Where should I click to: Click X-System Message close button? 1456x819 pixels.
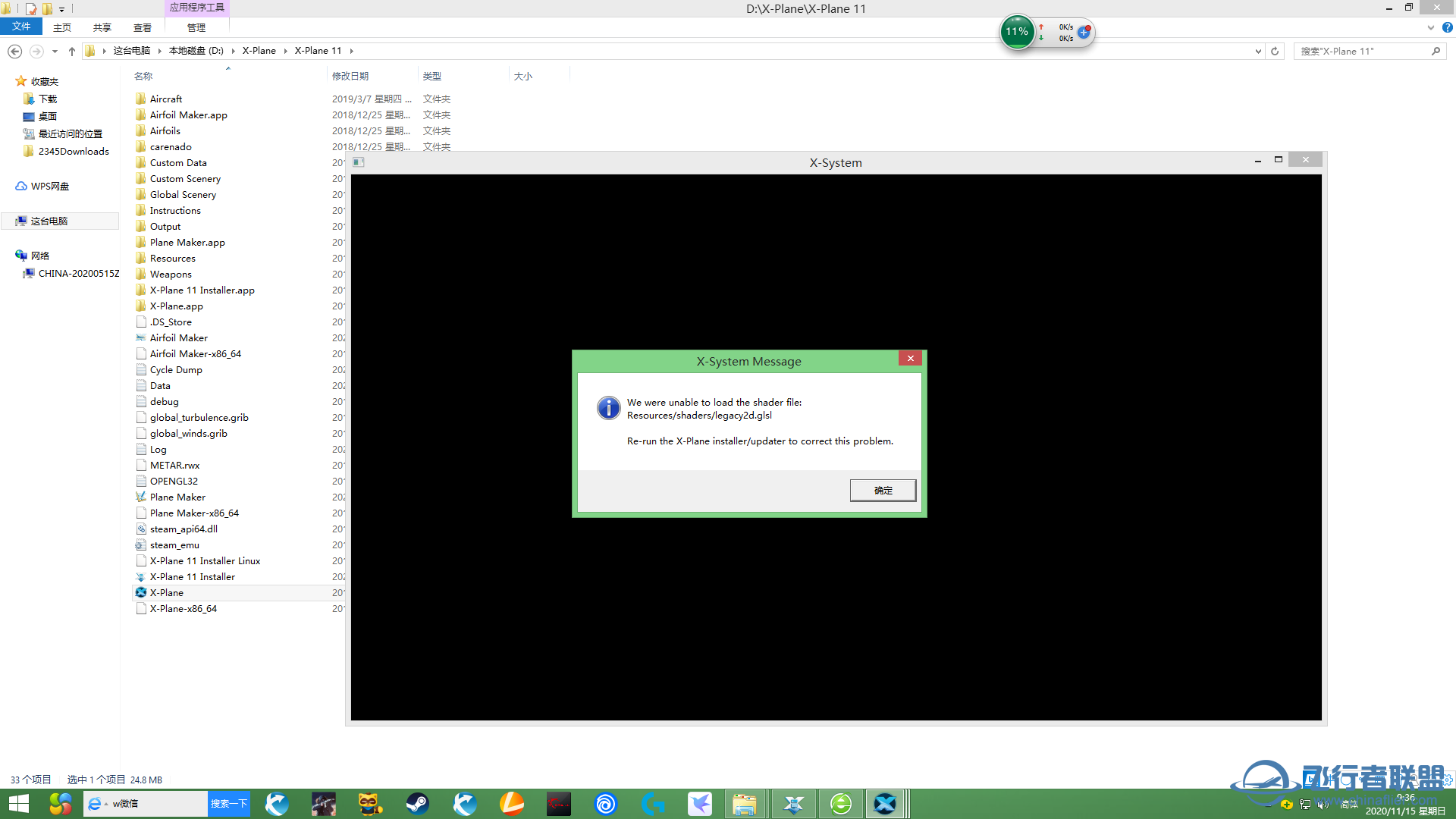point(910,358)
